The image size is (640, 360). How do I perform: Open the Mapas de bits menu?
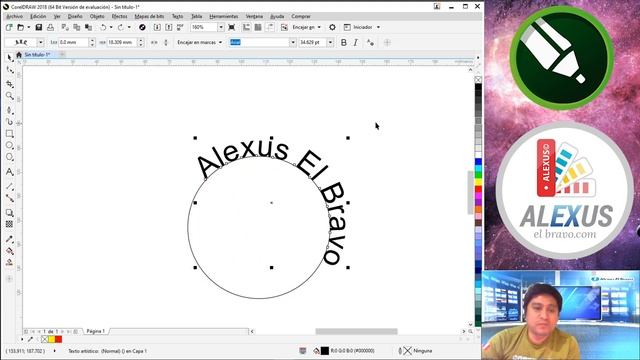pyautogui.click(x=149, y=16)
